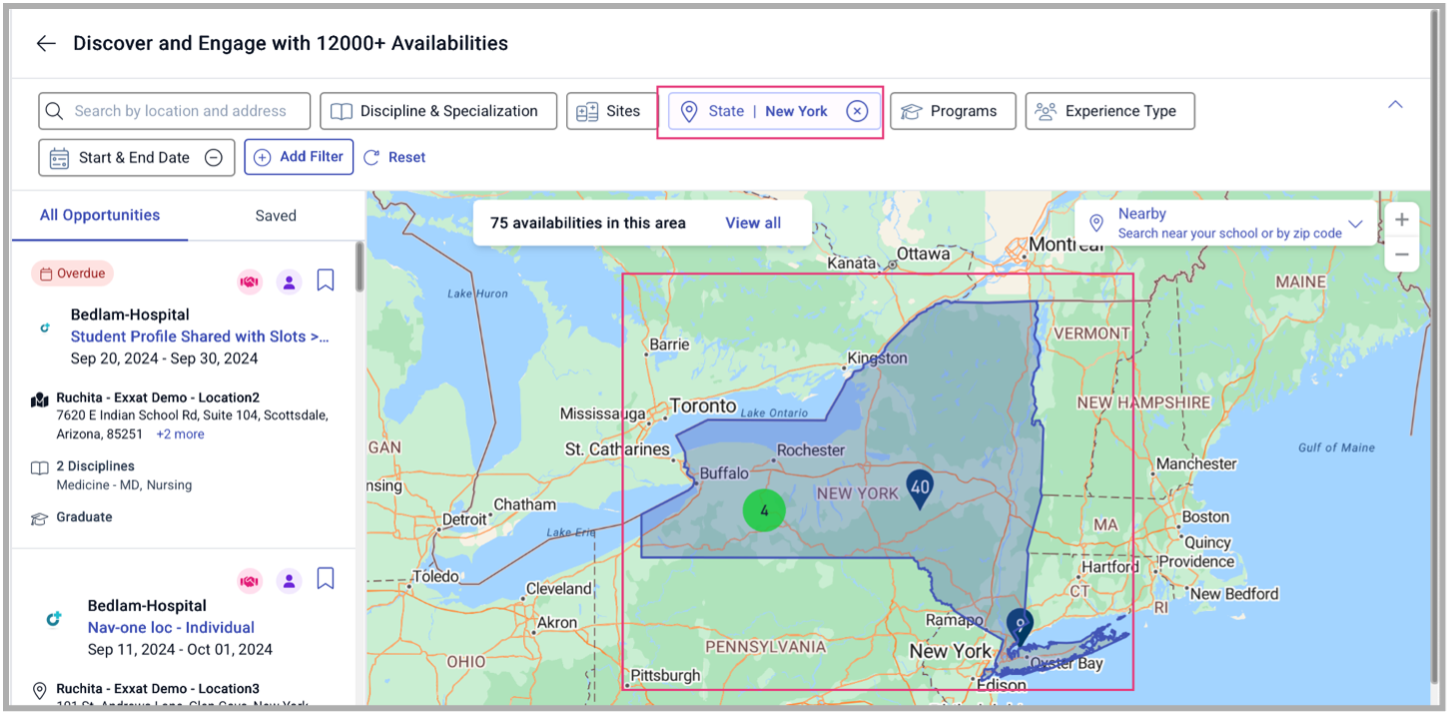Zoom out on the map
Viewport: 1451px width, 715px height.
coord(1402,255)
